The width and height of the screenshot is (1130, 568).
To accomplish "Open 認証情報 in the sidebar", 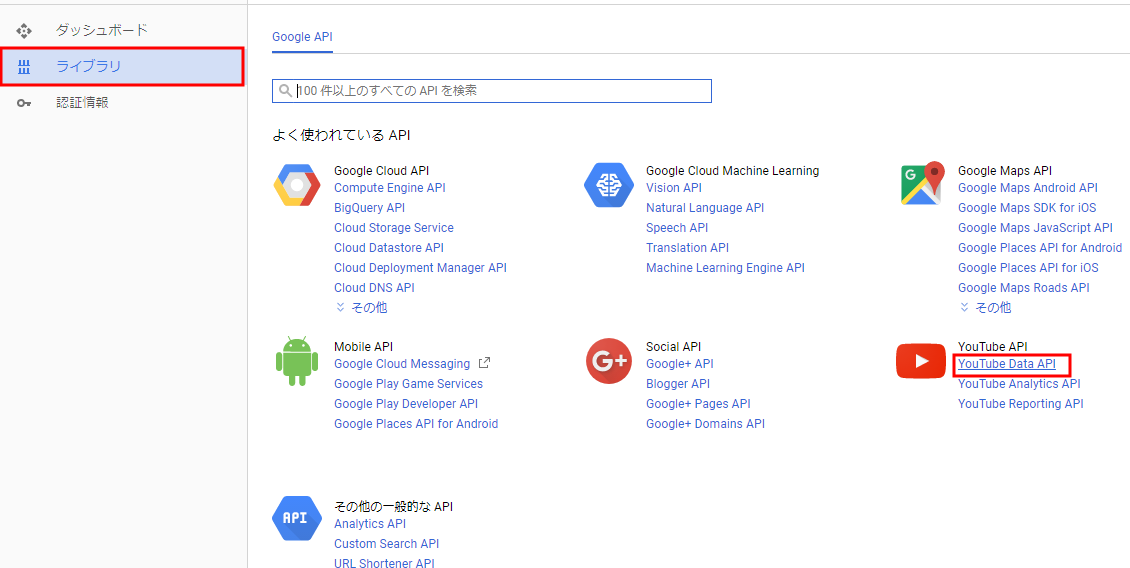I will pos(82,102).
